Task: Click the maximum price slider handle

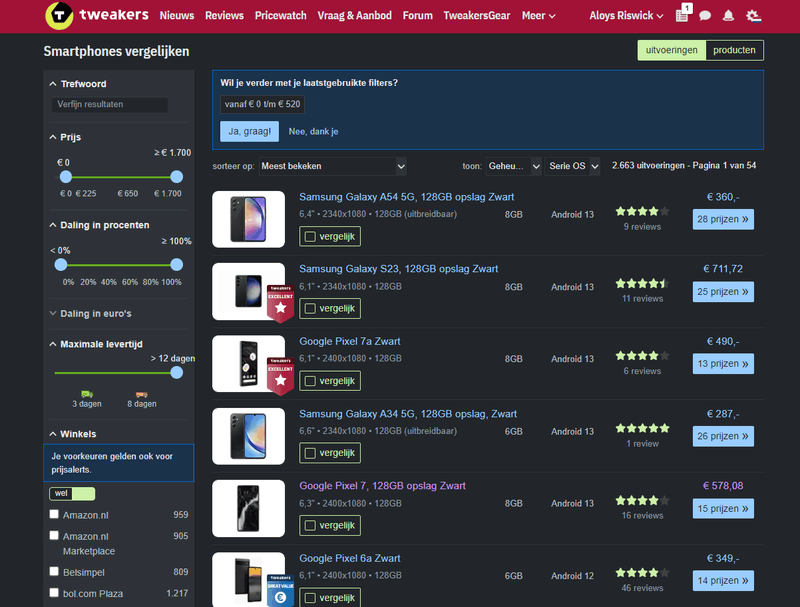Action: pos(177,177)
